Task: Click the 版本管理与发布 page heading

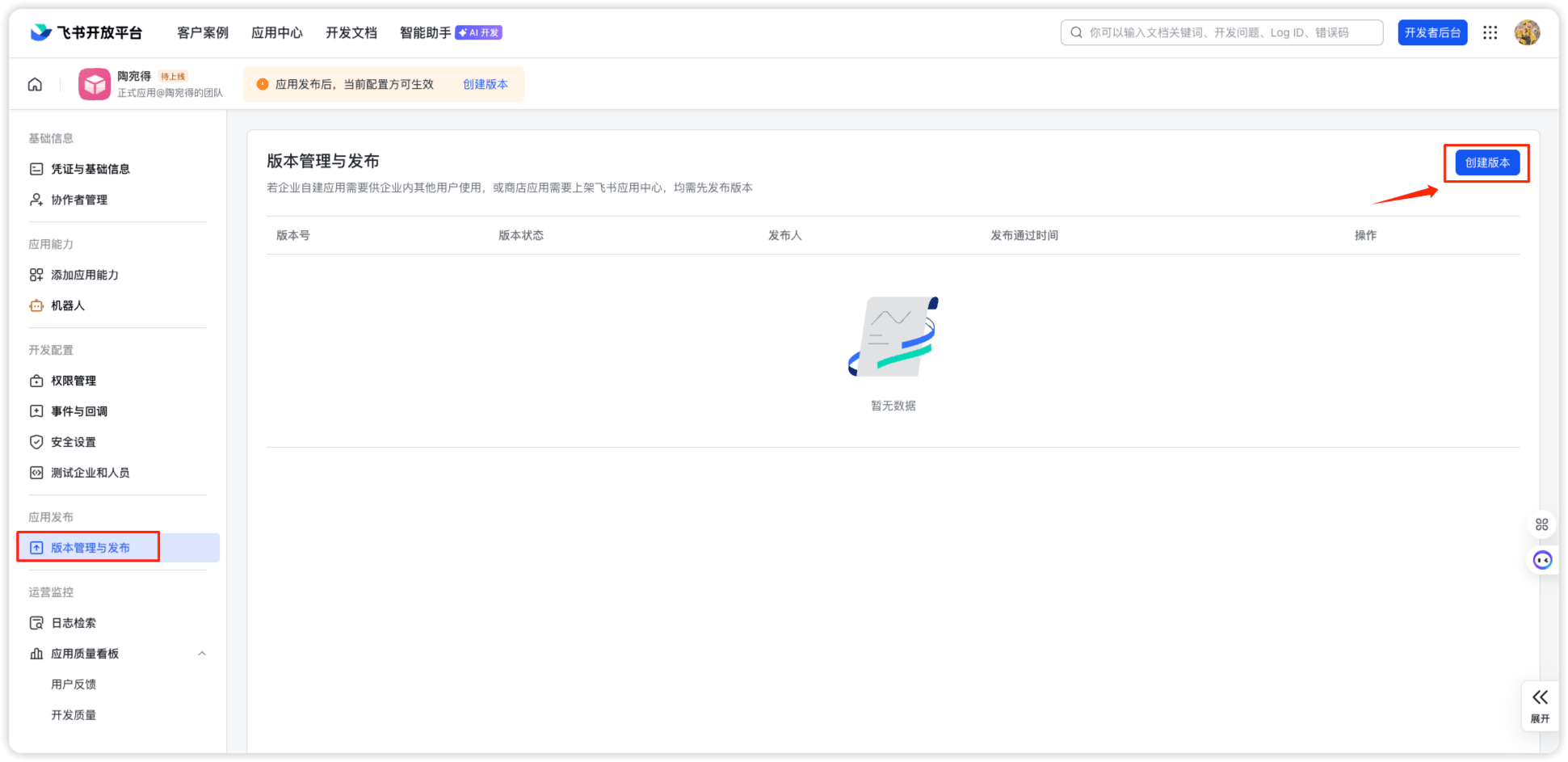Action: (323, 161)
